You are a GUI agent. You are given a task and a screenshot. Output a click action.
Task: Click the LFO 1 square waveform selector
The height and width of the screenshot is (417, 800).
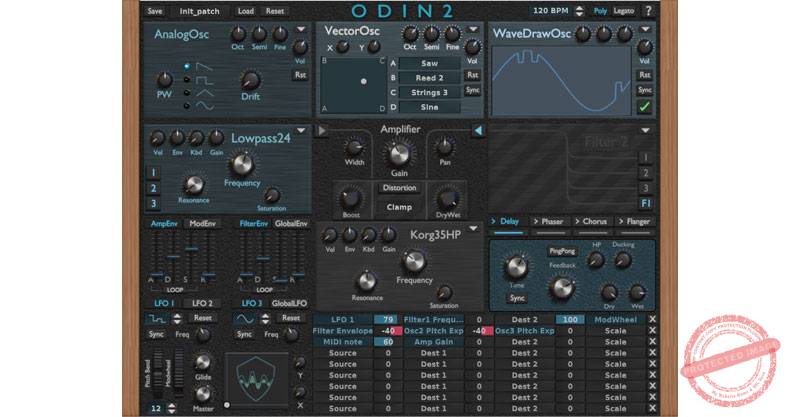[156, 318]
